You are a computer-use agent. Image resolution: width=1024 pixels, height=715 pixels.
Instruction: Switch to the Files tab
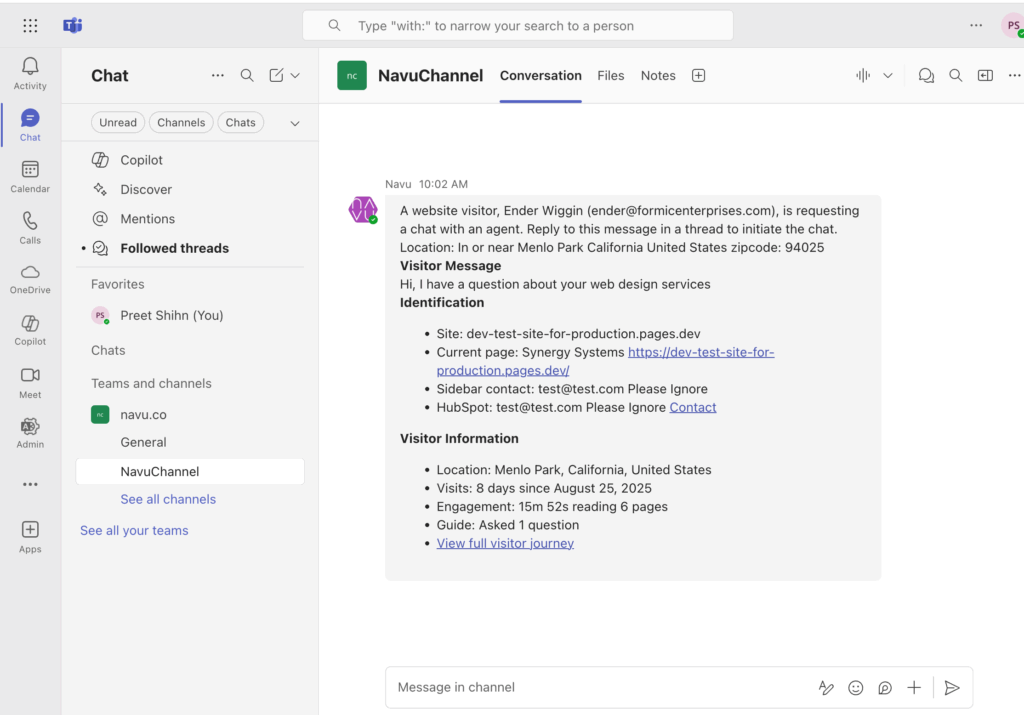(x=610, y=76)
